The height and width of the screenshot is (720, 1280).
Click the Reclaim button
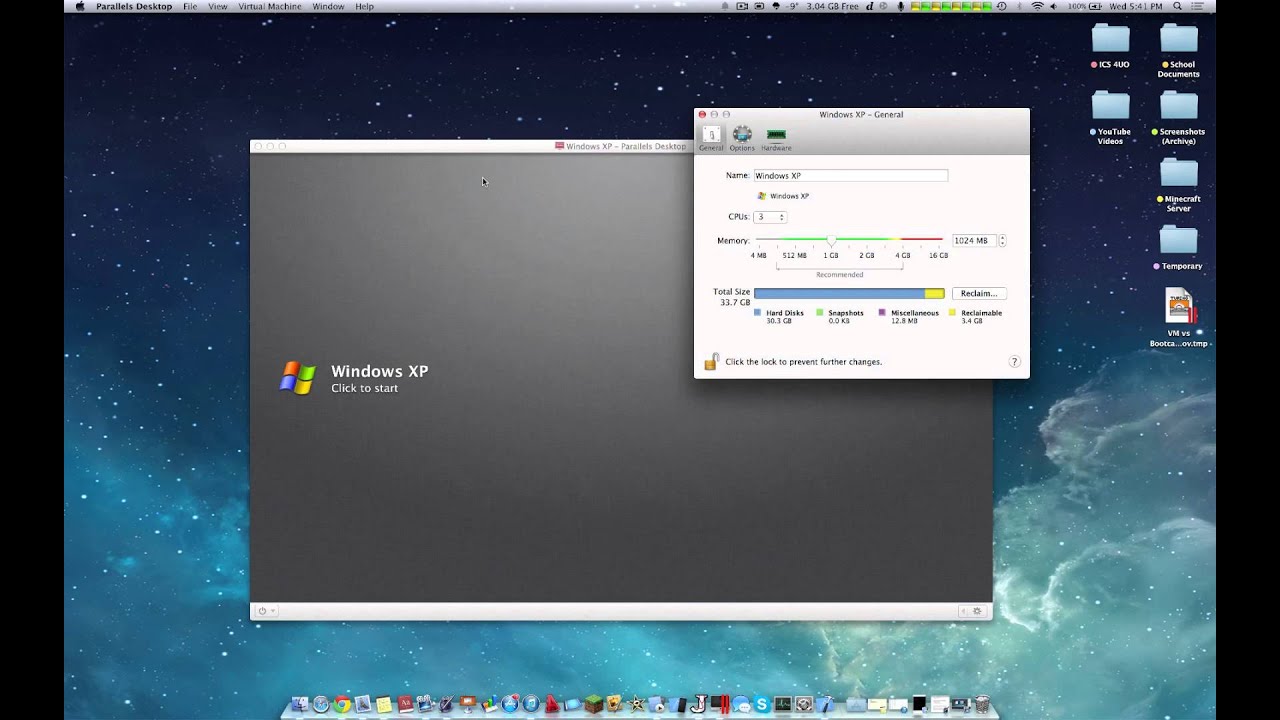click(979, 293)
